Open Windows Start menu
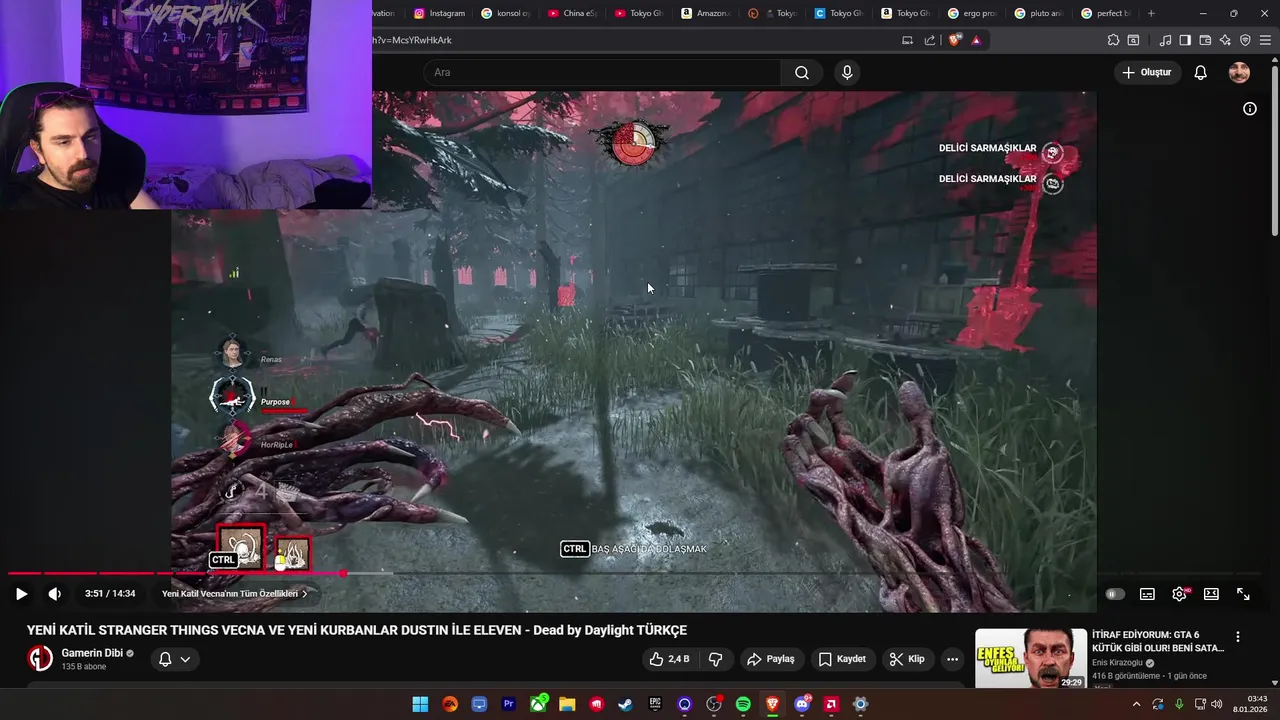1280x720 pixels. pos(420,704)
